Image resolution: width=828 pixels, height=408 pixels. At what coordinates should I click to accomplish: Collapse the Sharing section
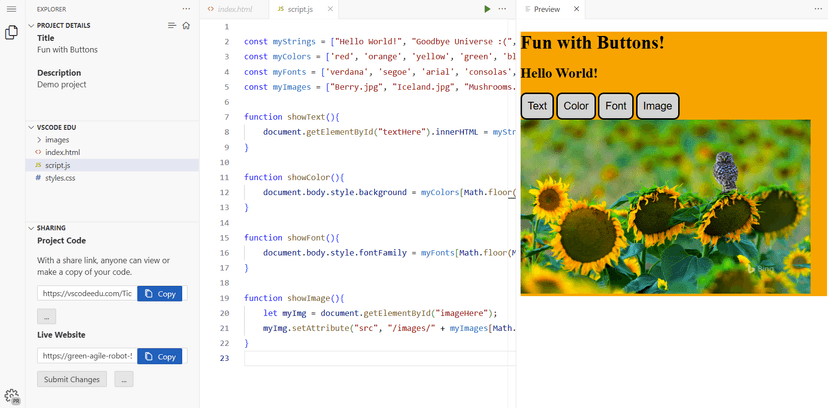click(x=31, y=228)
